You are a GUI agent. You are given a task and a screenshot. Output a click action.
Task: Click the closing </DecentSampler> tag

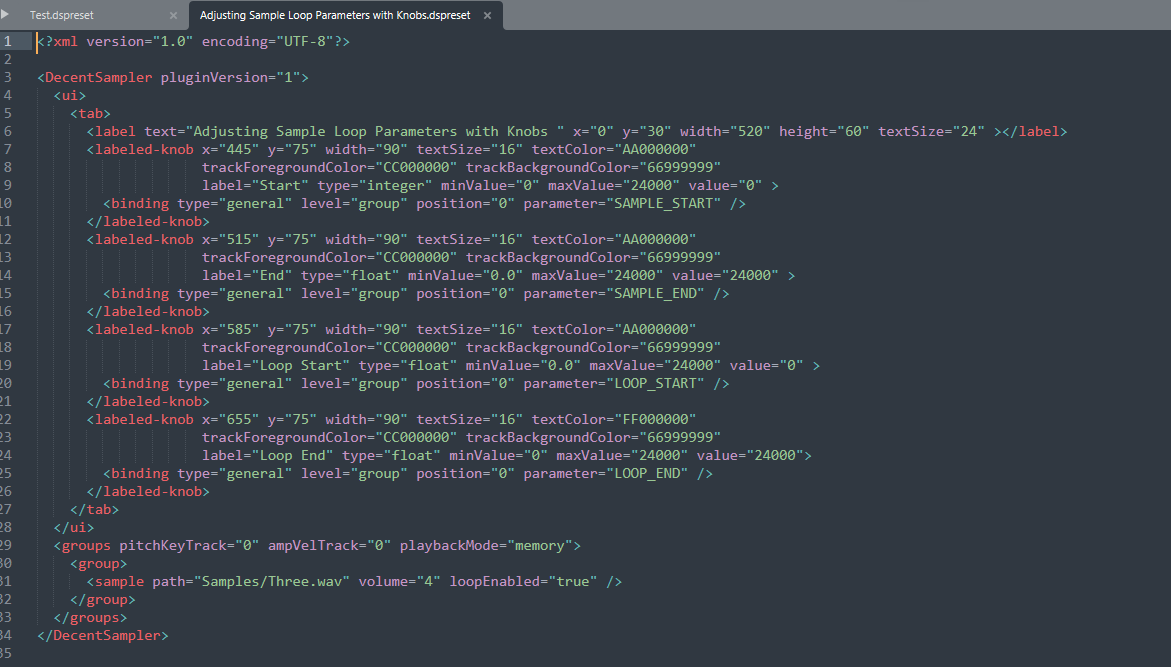coord(103,636)
